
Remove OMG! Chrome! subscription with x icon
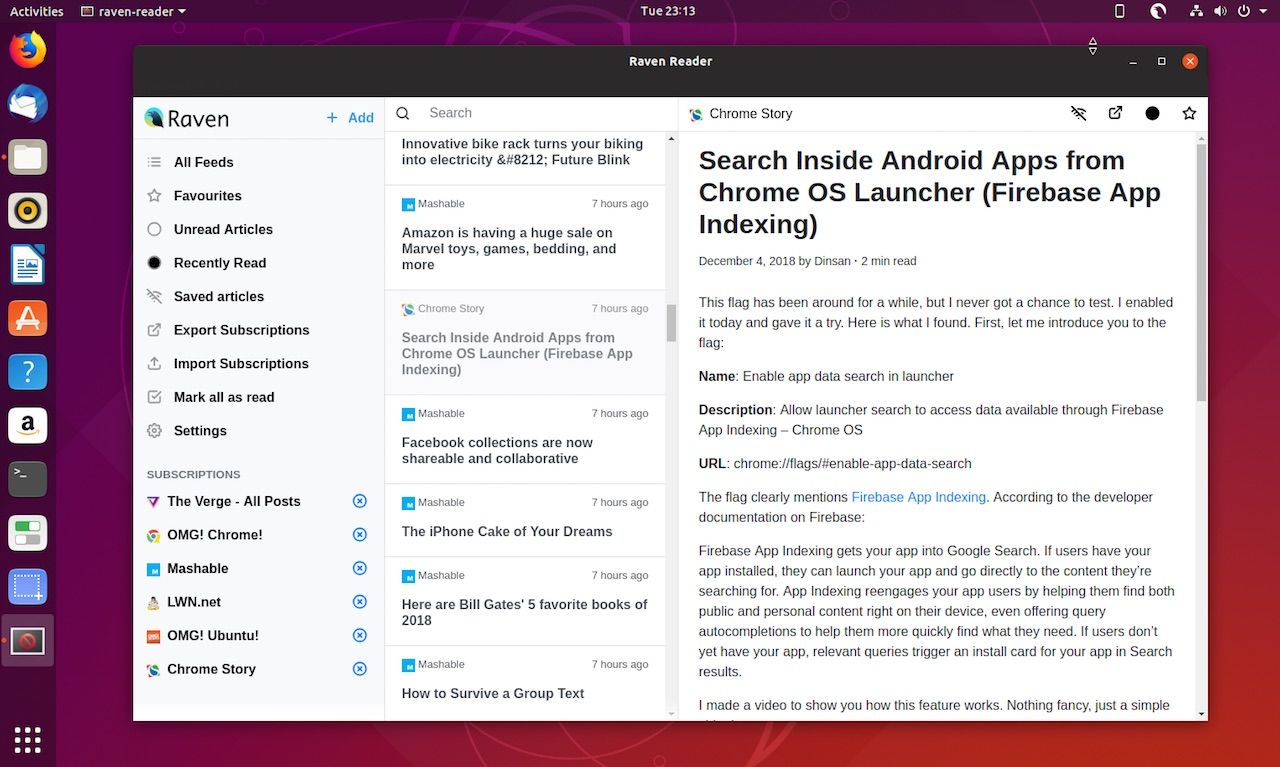tap(360, 535)
